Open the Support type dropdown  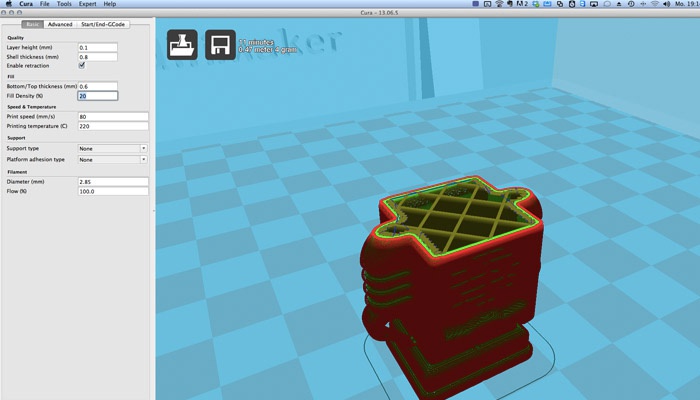pyautogui.click(x=112, y=148)
